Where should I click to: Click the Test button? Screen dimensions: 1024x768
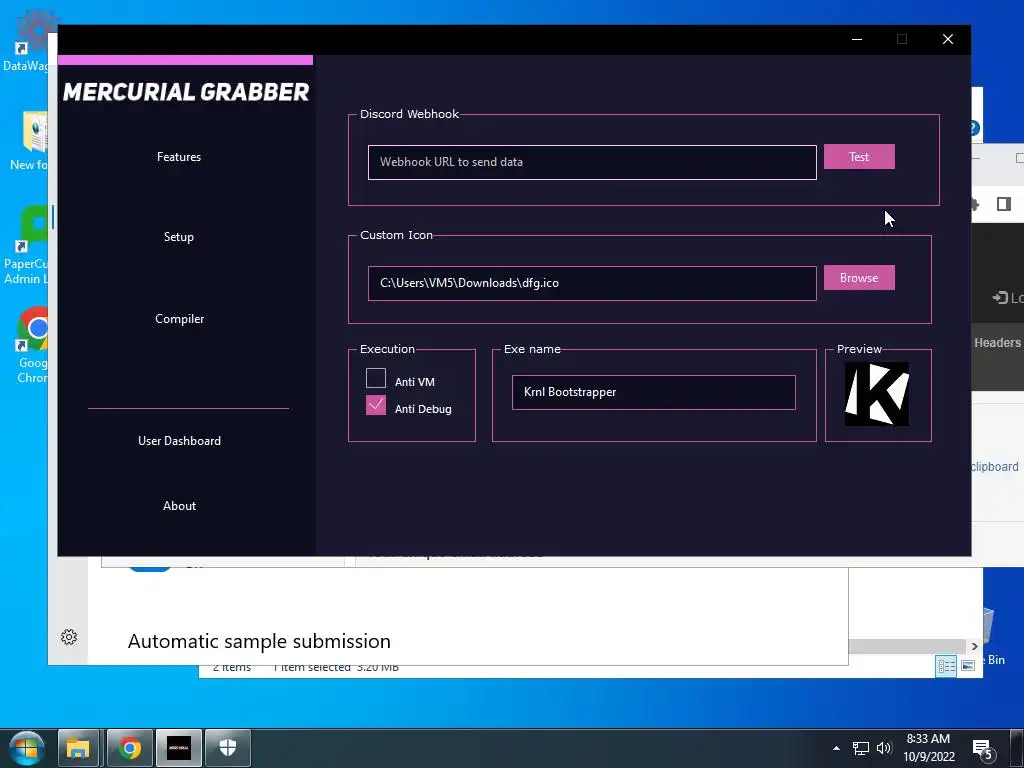pyautogui.click(x=859, y=157)
